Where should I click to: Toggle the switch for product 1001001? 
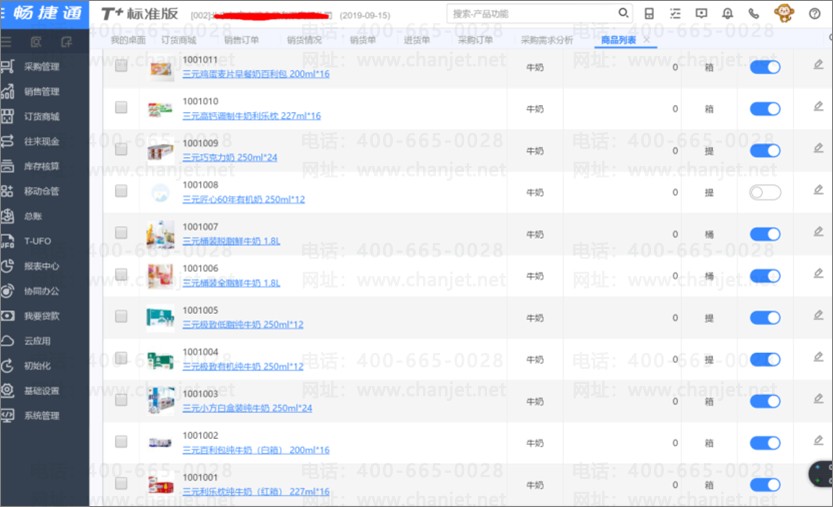[x=765, y=485]
